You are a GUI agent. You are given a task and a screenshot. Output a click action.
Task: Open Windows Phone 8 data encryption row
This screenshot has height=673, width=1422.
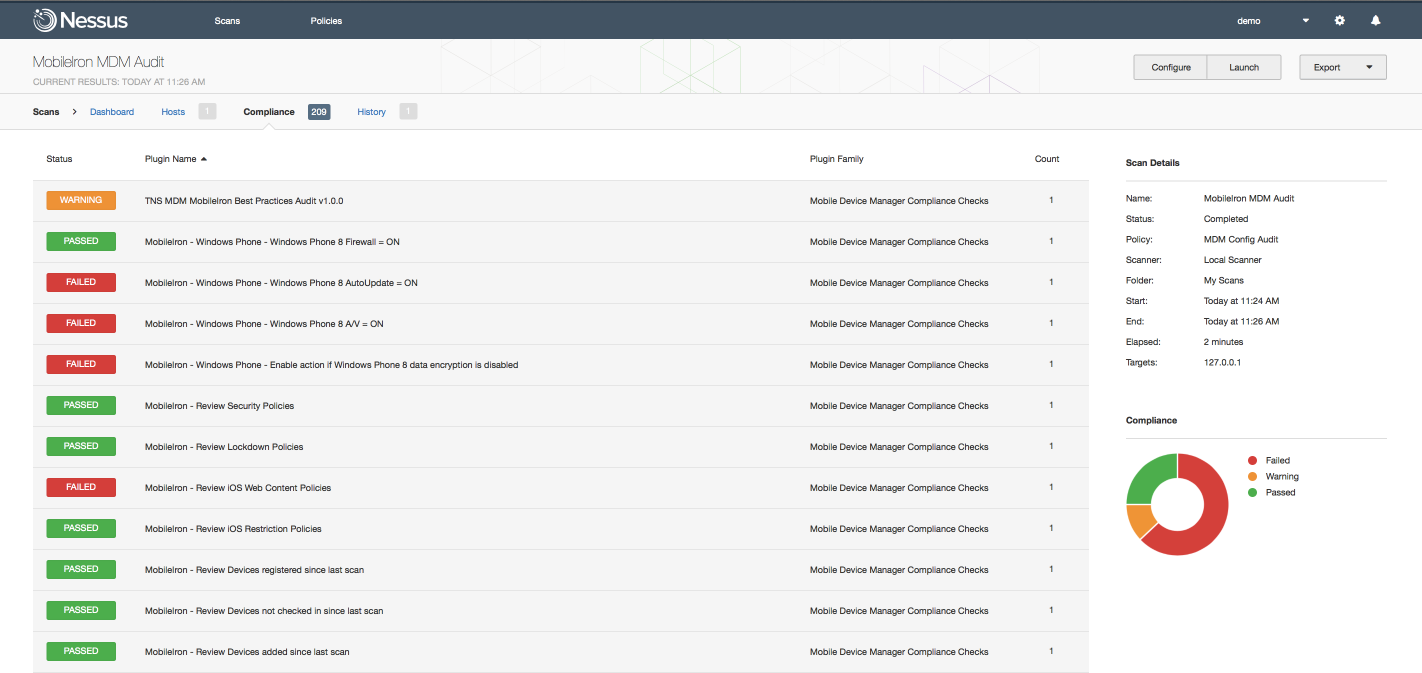click(x=561, y=365)
